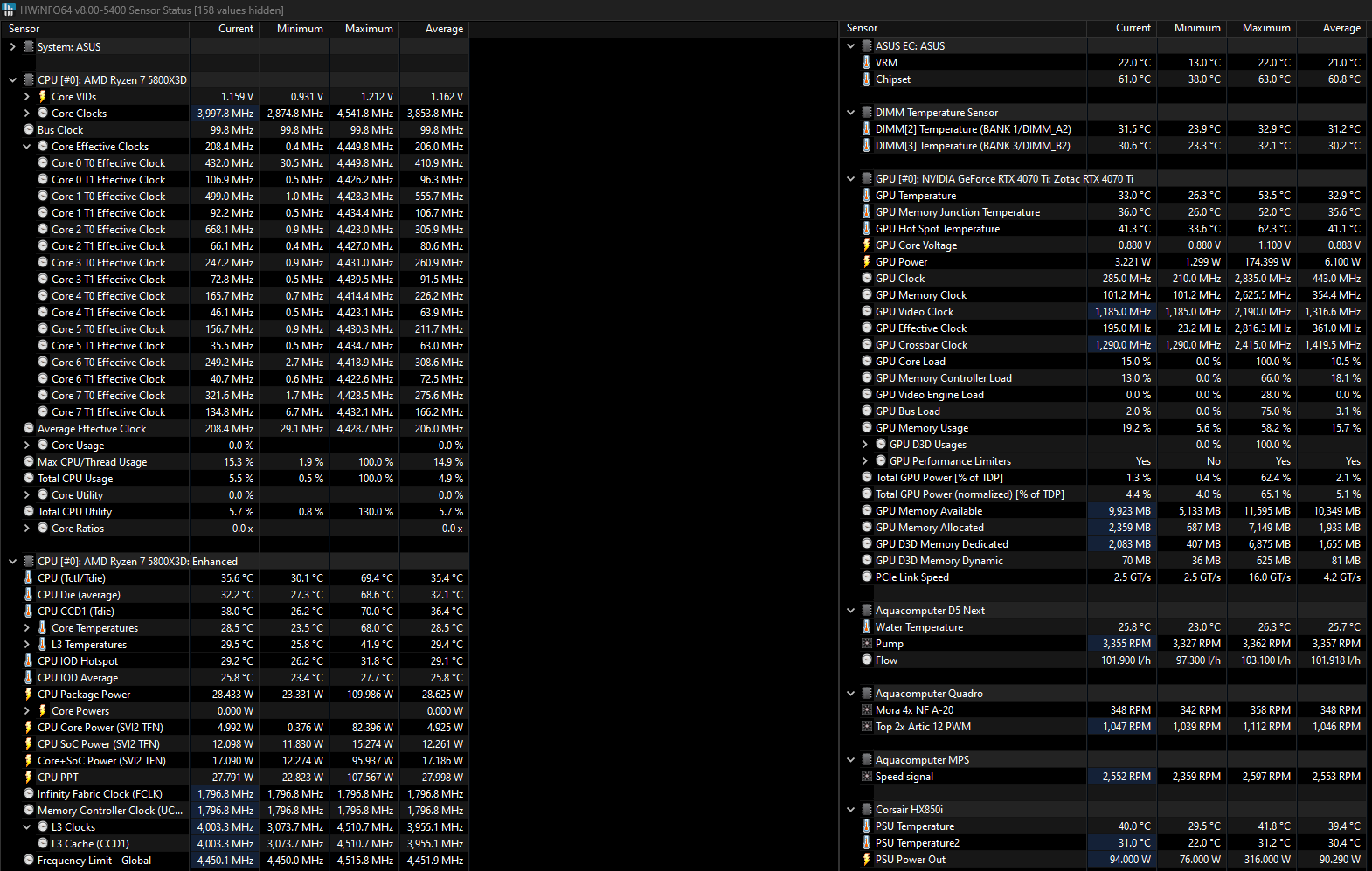
Task: Collapse the L3 Clocks row
Action: point(26,826)
